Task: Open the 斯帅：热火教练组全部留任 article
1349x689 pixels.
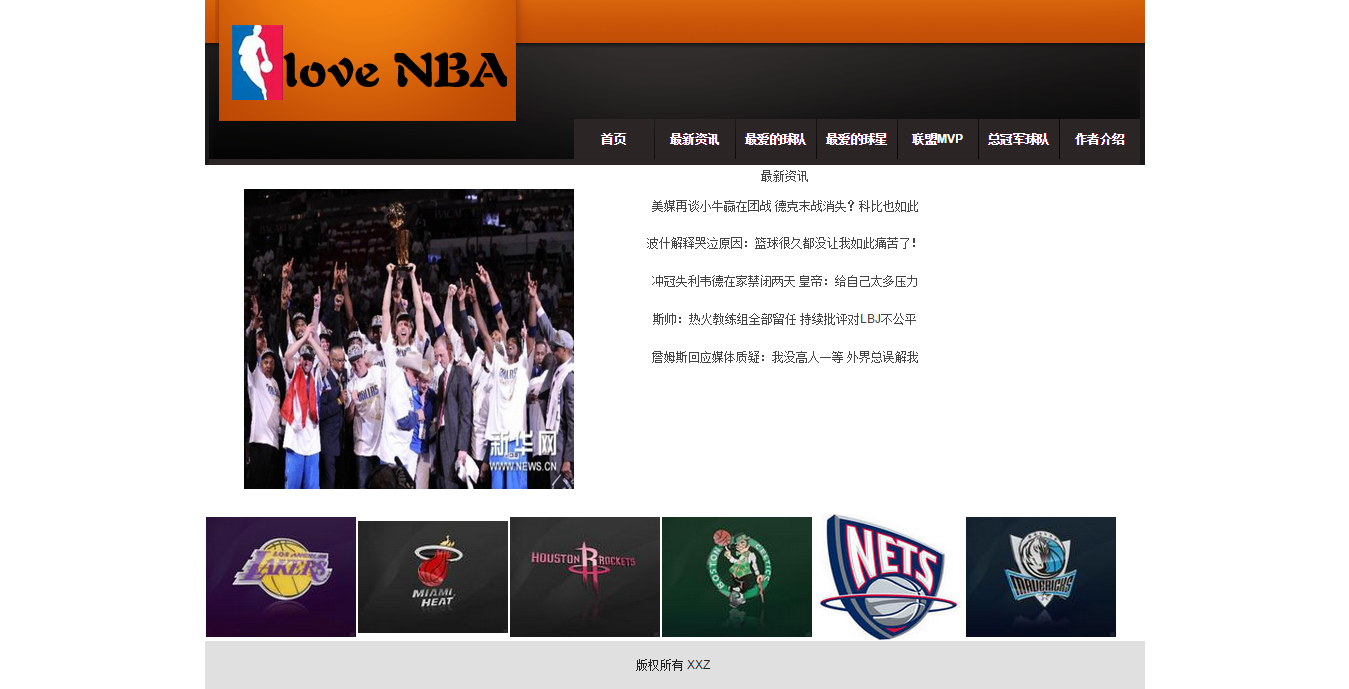Action: coord(784,320)
